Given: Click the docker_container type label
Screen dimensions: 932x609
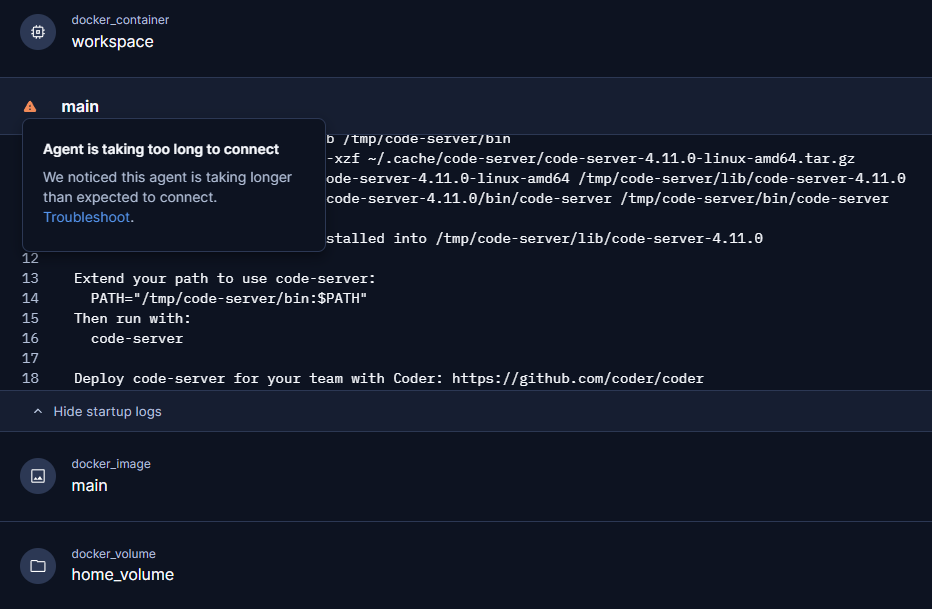Looking at the screenshot, I should [x=120, y=20].
